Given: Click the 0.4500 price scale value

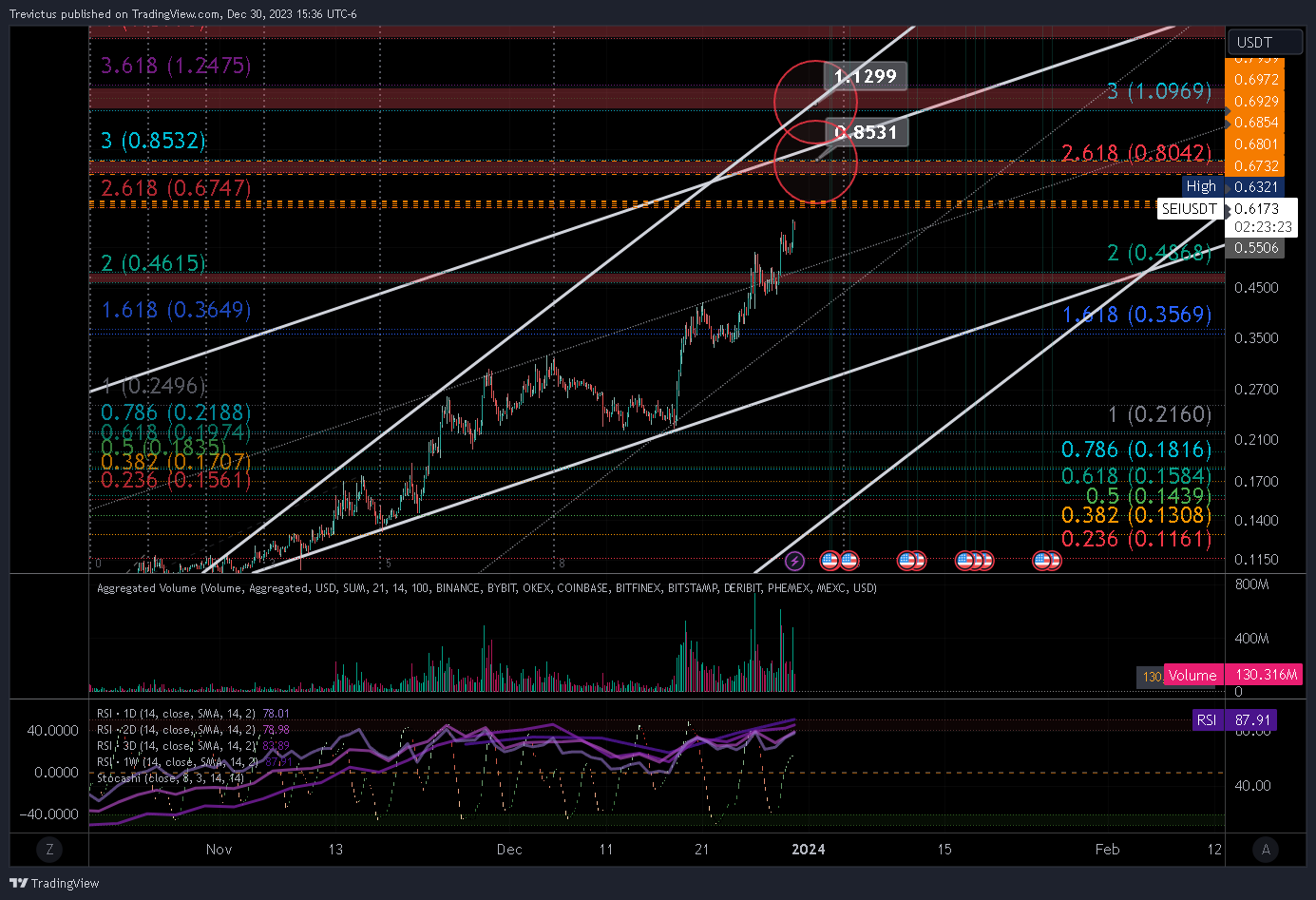Looking at the screenshot, I should (1256, 288).
